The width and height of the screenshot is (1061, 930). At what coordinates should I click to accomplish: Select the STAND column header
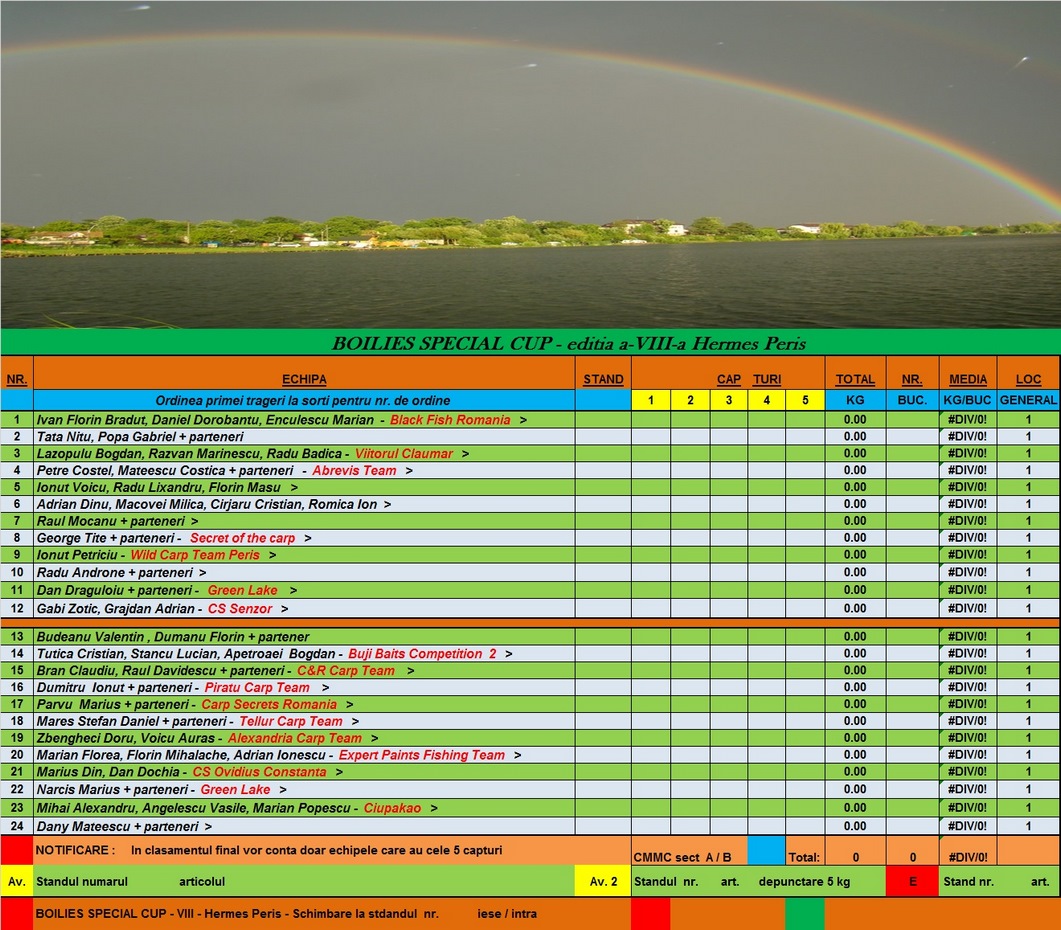pos(603,380)
